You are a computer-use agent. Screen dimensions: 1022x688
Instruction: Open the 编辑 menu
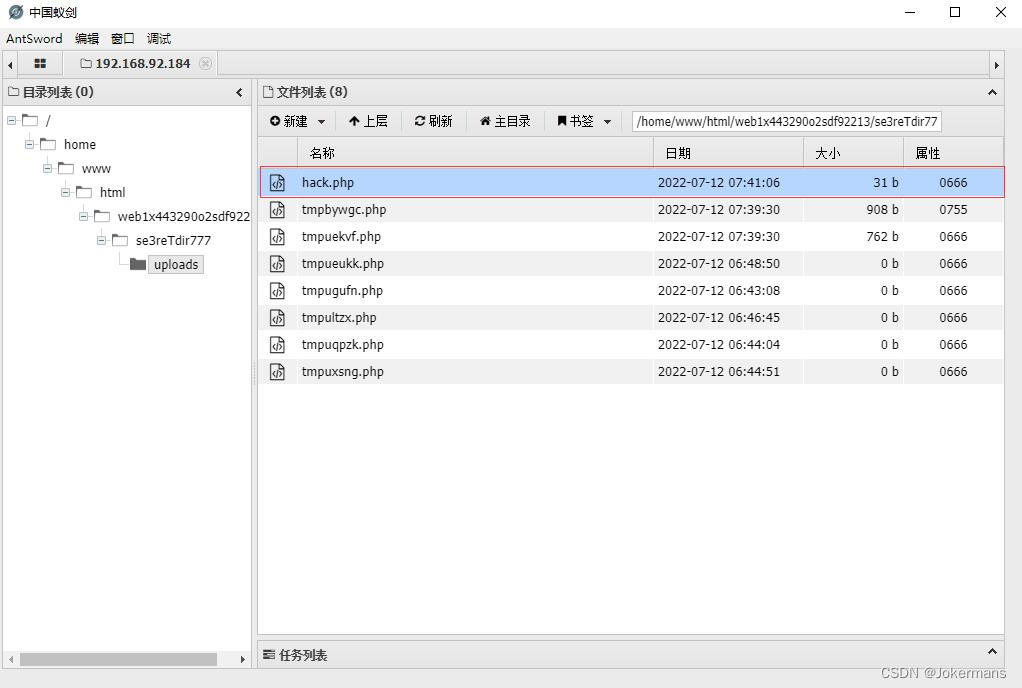pos(87,38)
